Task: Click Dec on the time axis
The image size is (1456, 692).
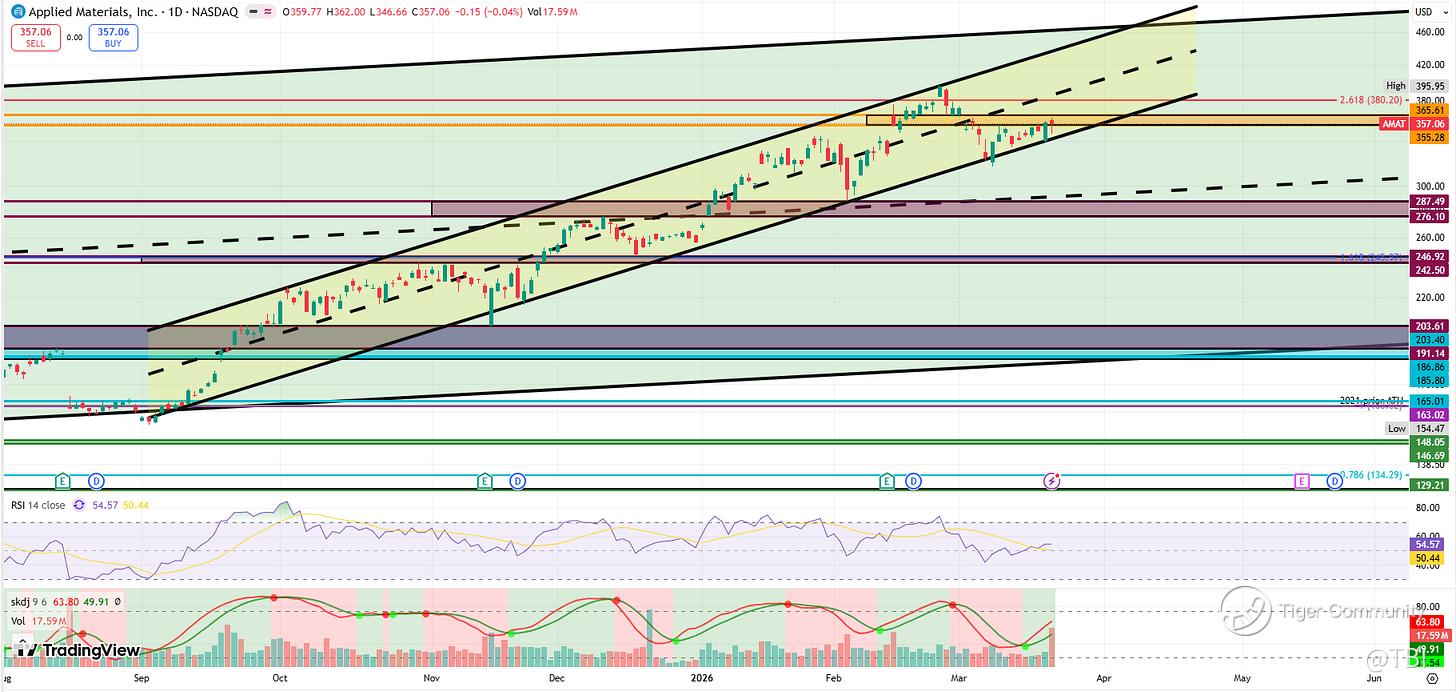Action: click(557, 678)
